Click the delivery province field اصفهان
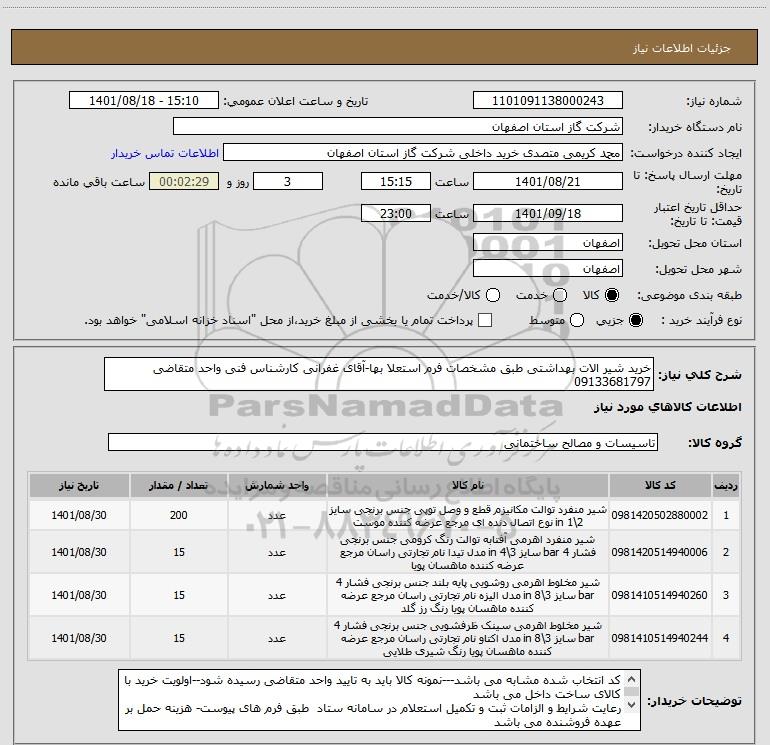The height and width of the screenshot is (745, 770). point(548,243)
